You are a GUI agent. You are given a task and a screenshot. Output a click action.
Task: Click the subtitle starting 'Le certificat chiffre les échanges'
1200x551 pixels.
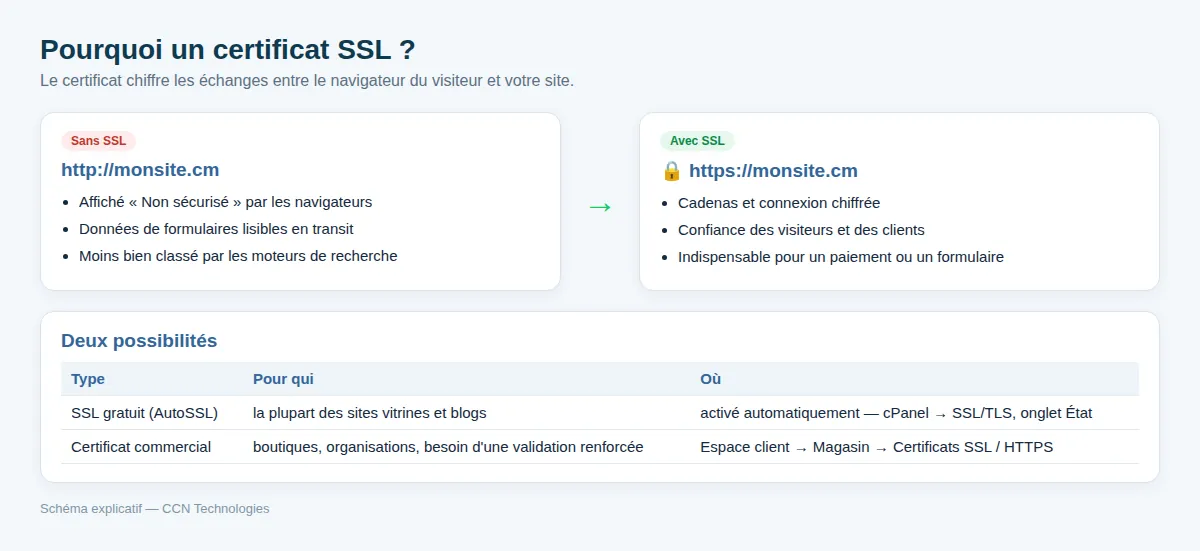(307, 80)
